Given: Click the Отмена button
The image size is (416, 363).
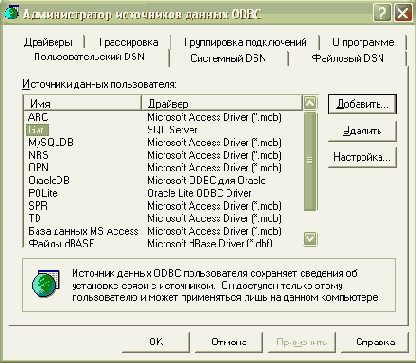Looking at the screenshot, I should pos(229,342).
